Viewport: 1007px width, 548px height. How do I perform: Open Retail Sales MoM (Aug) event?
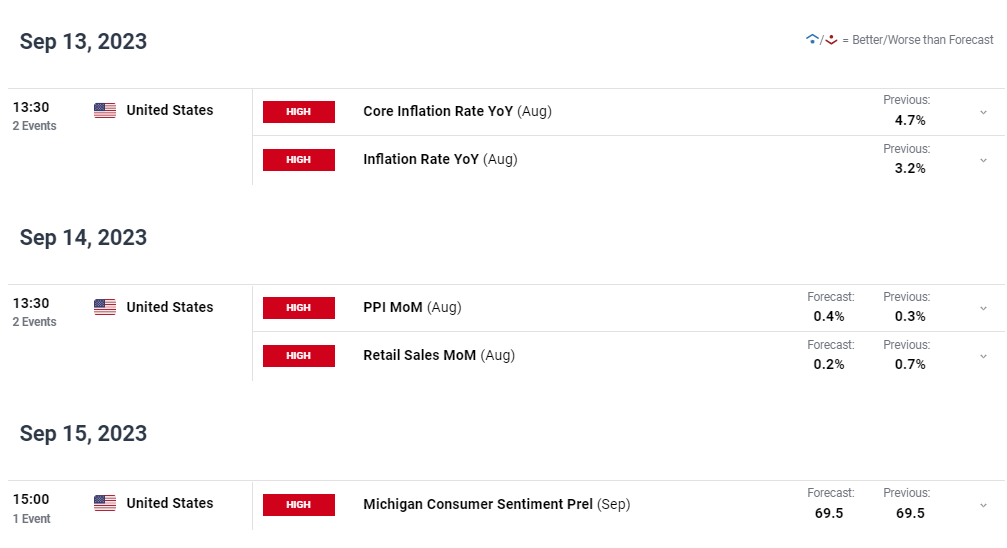[439, 355]
